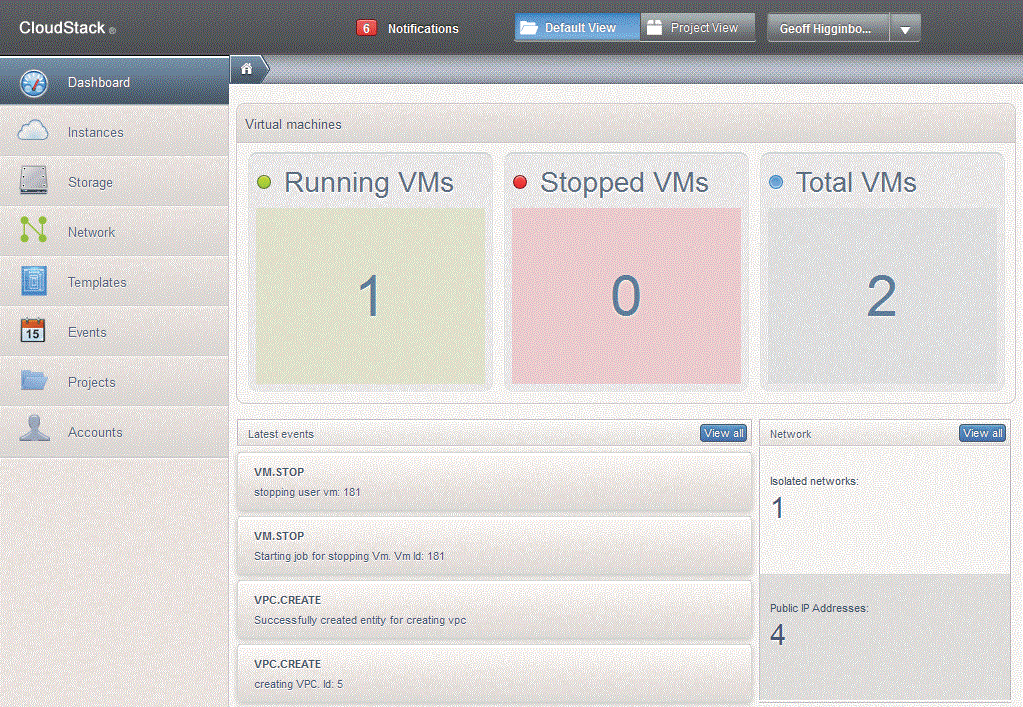Click the green Running VMs status dot
1023x707 pixels.
coord(264,182)
